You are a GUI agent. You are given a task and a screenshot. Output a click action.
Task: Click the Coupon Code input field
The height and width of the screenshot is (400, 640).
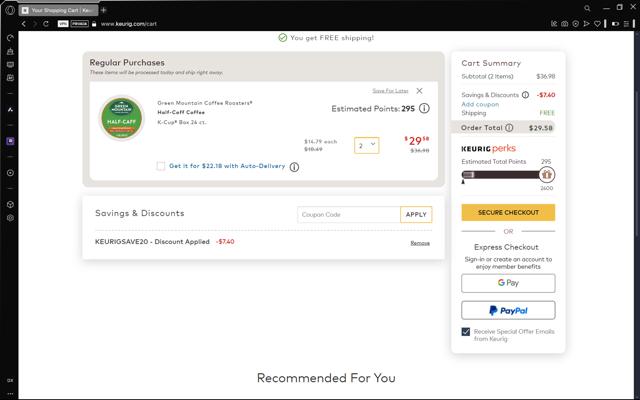[349, 214]
